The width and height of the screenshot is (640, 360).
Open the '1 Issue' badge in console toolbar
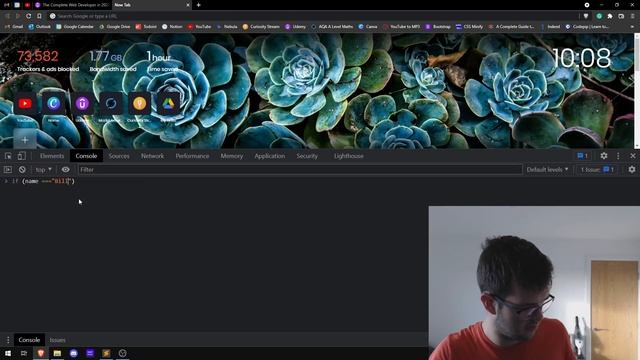(x=597, y=169)
